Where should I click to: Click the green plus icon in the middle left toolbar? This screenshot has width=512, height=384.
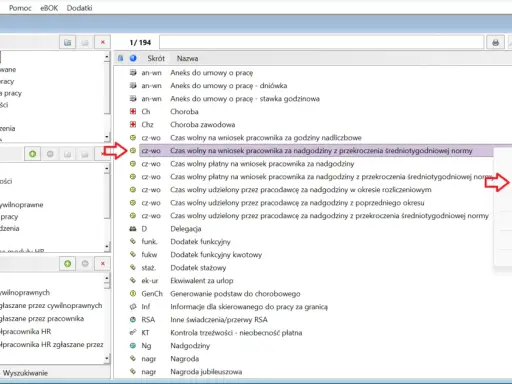33,154
